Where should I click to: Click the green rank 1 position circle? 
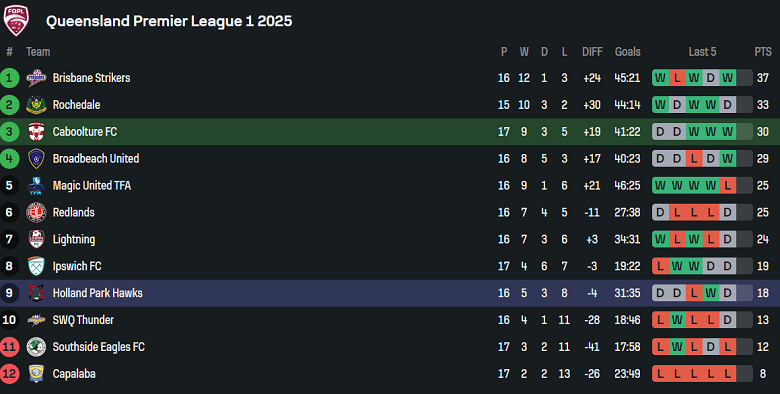coord(9,78)
